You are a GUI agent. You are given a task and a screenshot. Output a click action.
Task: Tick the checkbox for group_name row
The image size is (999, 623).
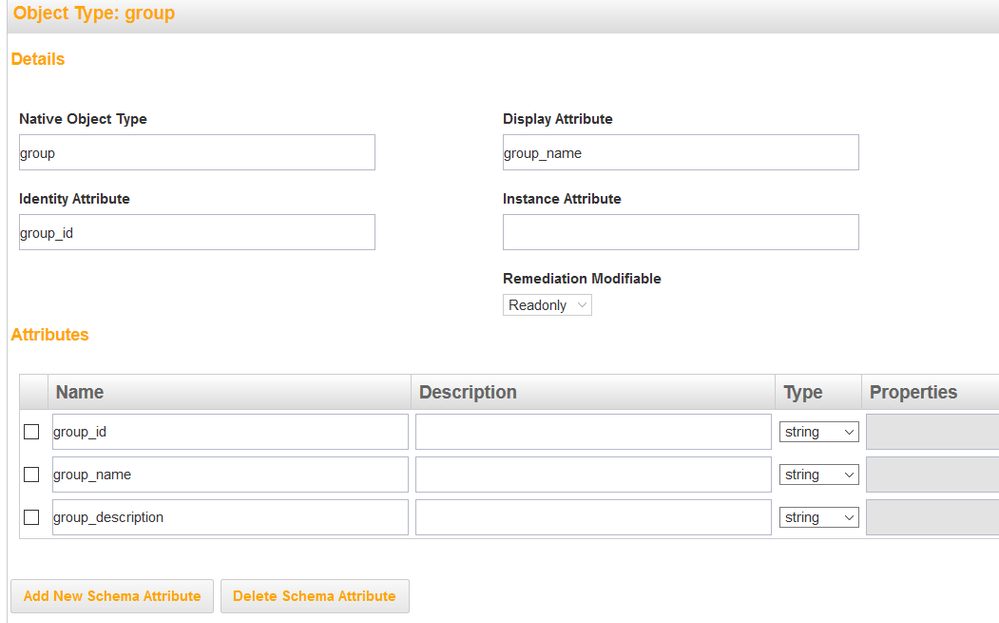click(32, 475)
